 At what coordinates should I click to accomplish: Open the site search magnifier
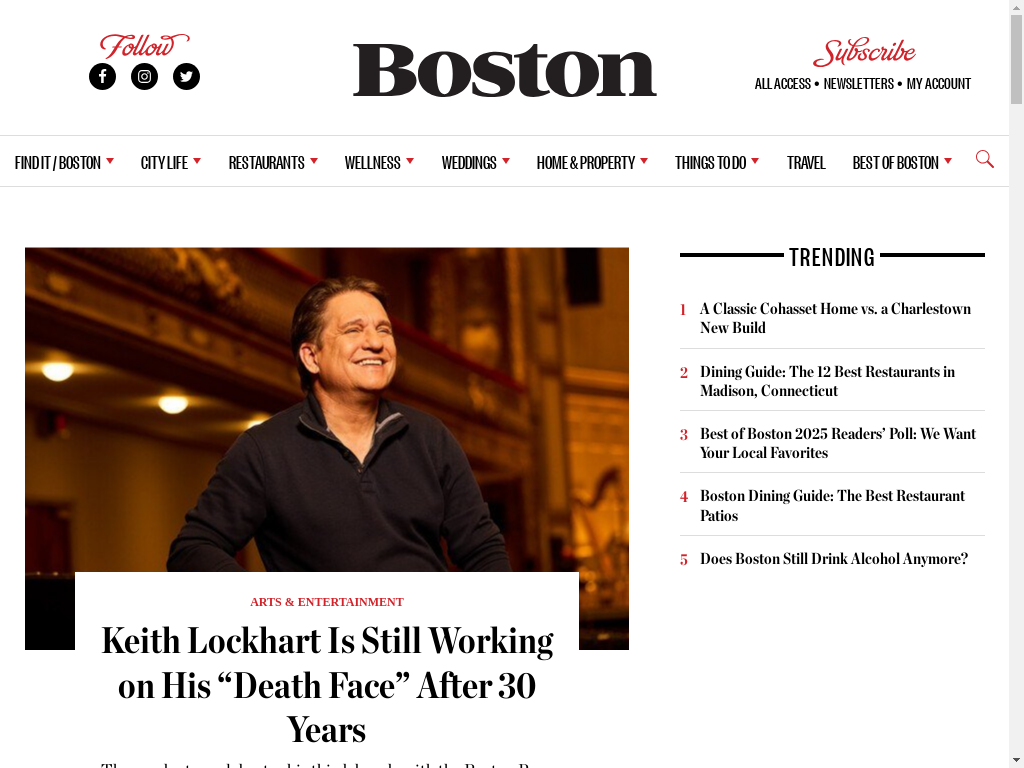[985, 159]
